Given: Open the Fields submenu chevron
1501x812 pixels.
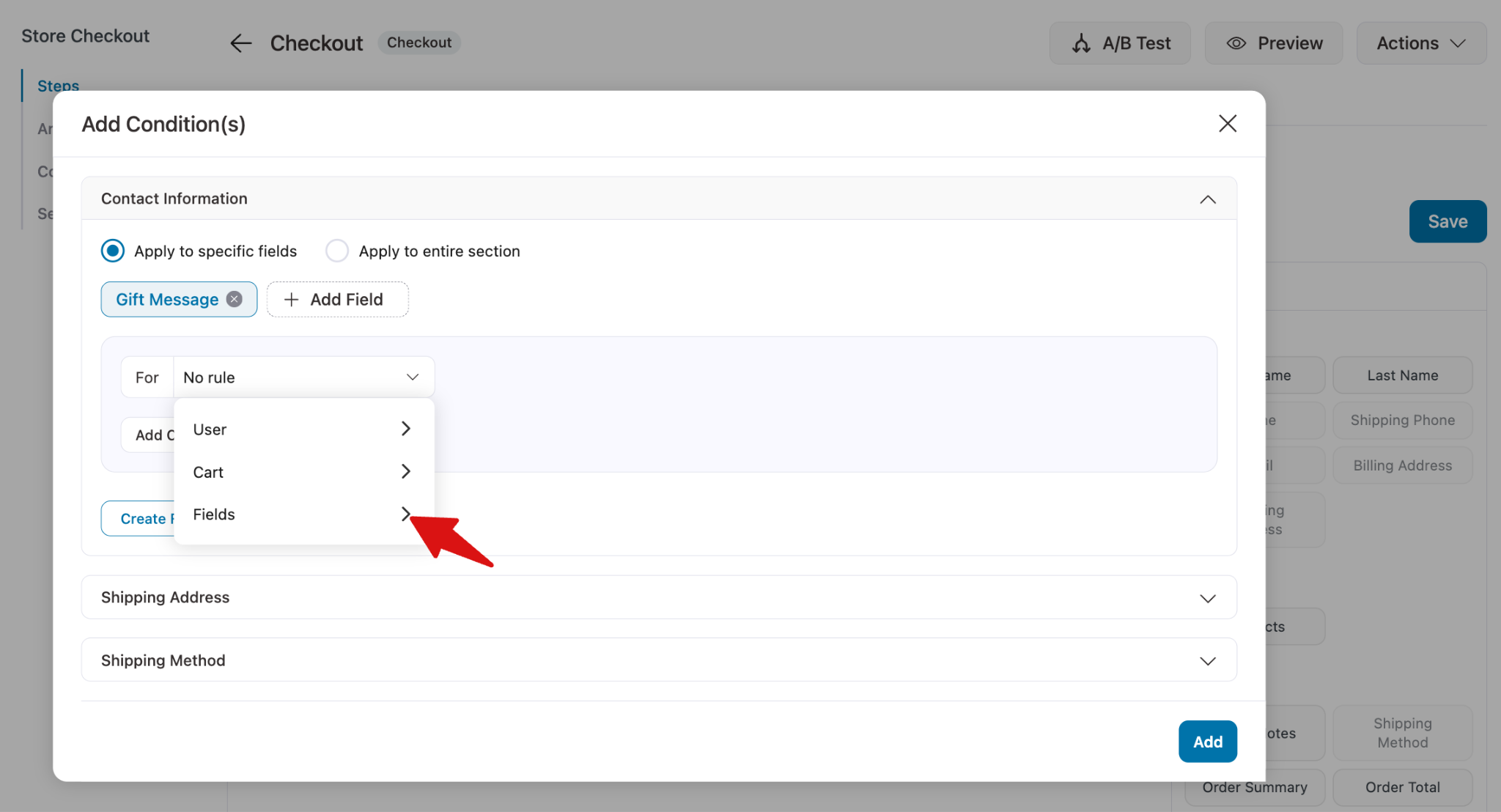Looking at the screenshot, I should click(406, 514).
